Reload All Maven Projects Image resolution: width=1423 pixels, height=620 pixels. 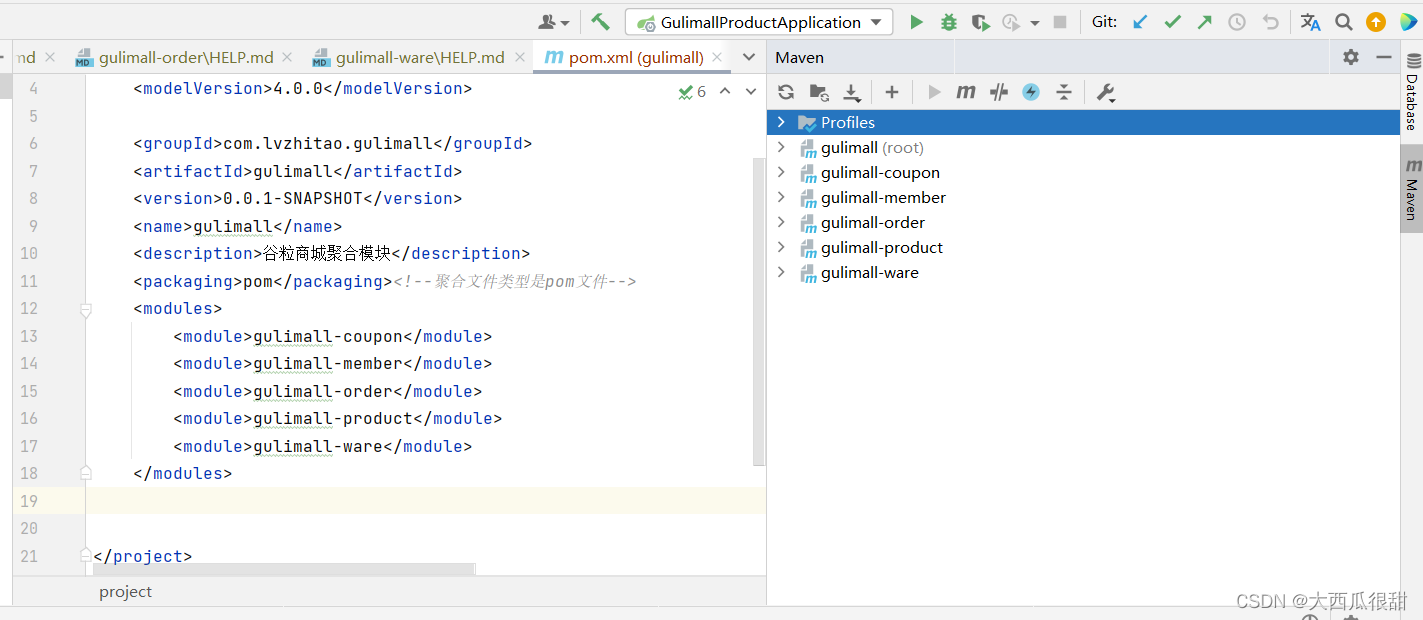coord(786,92)
